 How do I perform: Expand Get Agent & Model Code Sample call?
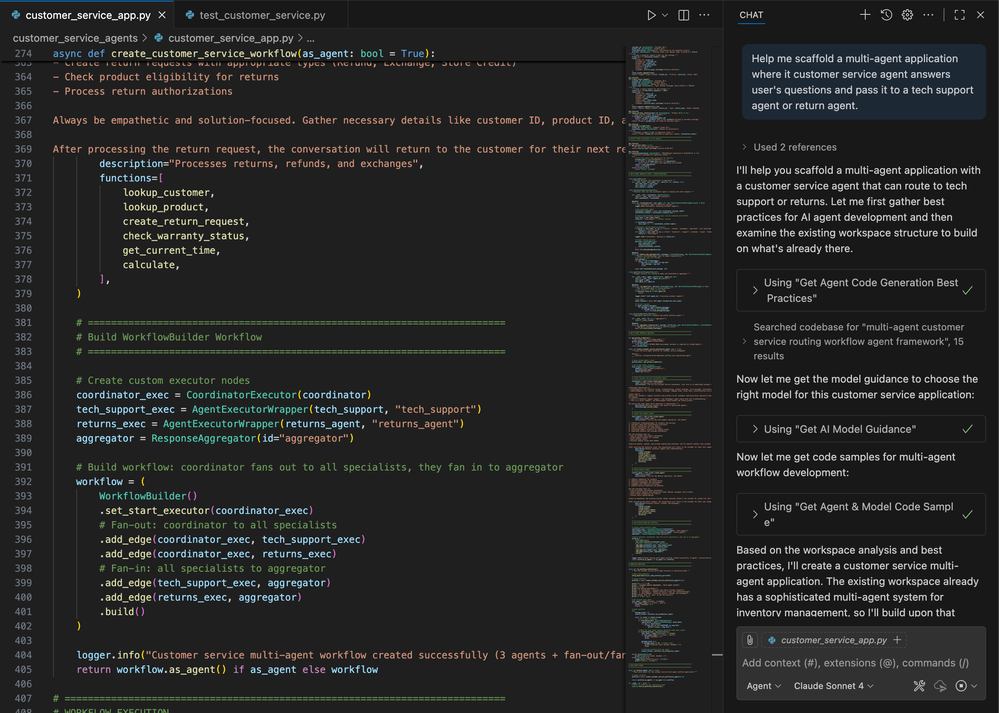pos(861,514)
